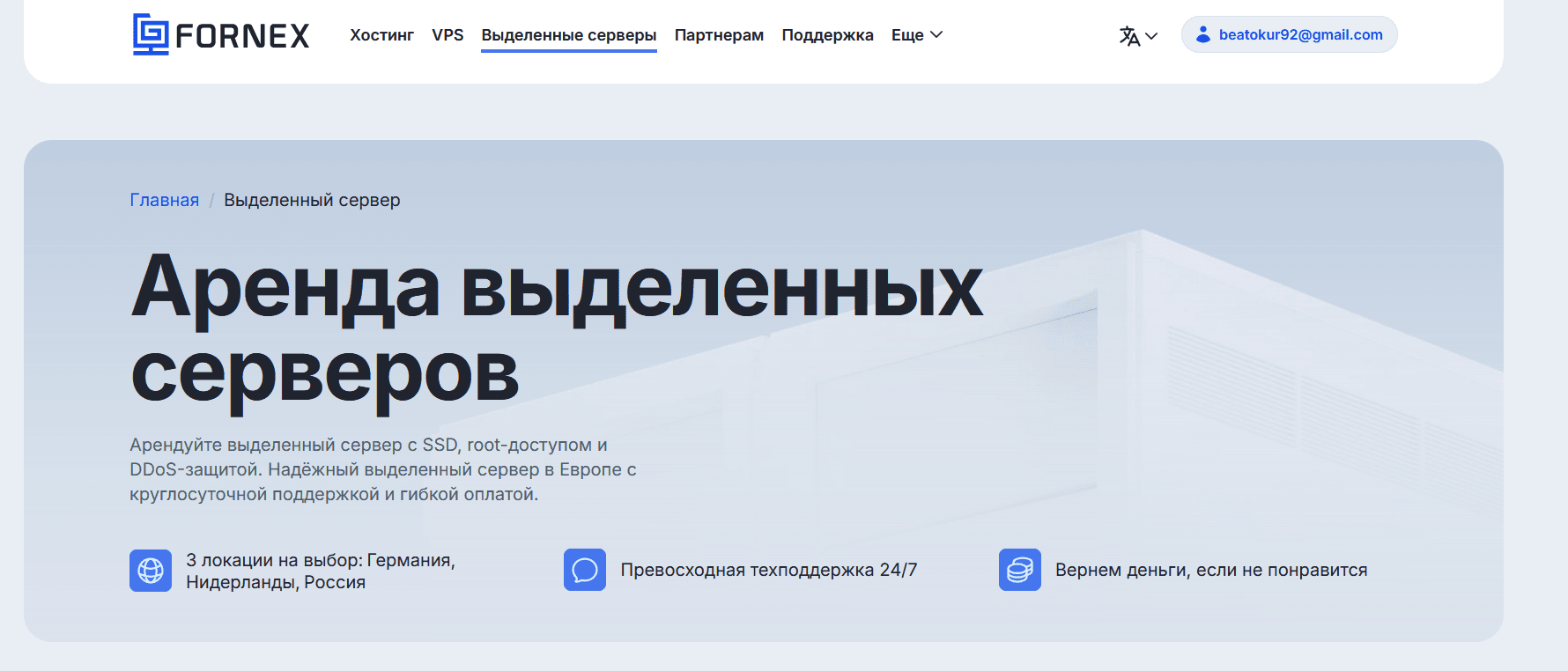Click the FORNEX wordmark text
The width and height of the screenshot is (1568, 671).
coord(242,36)
